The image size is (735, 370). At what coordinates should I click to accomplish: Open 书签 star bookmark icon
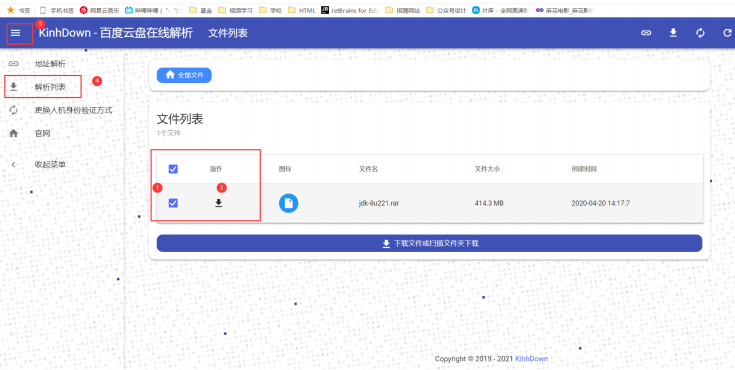coord(11,10)
